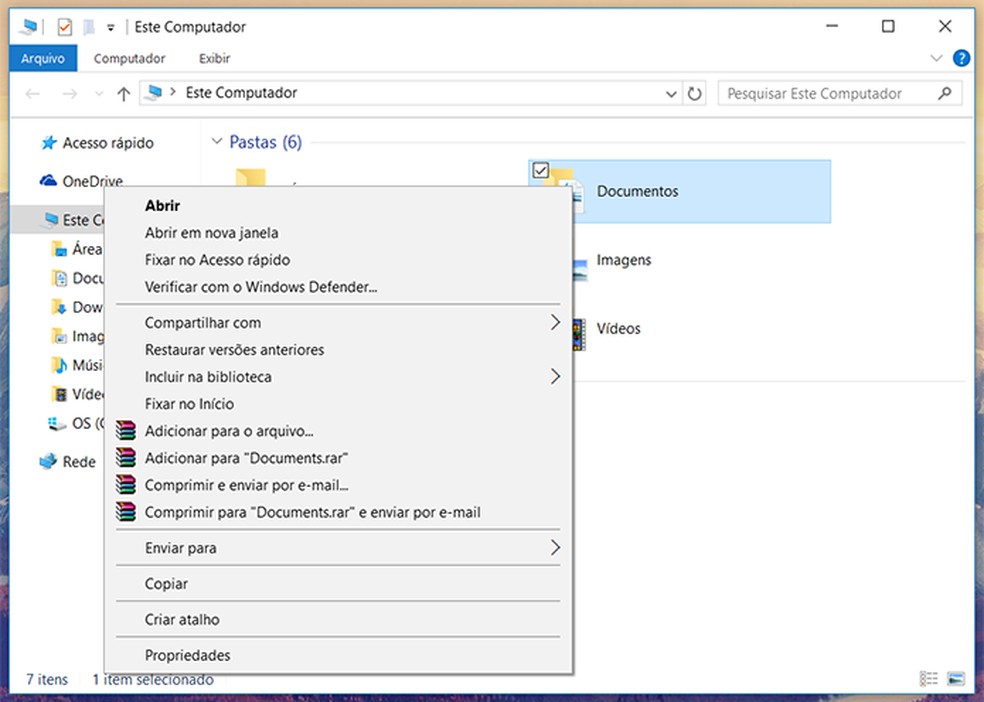Click the address bar refresh control
Viewport: 984px width, 702px height.
click(695, 92)
